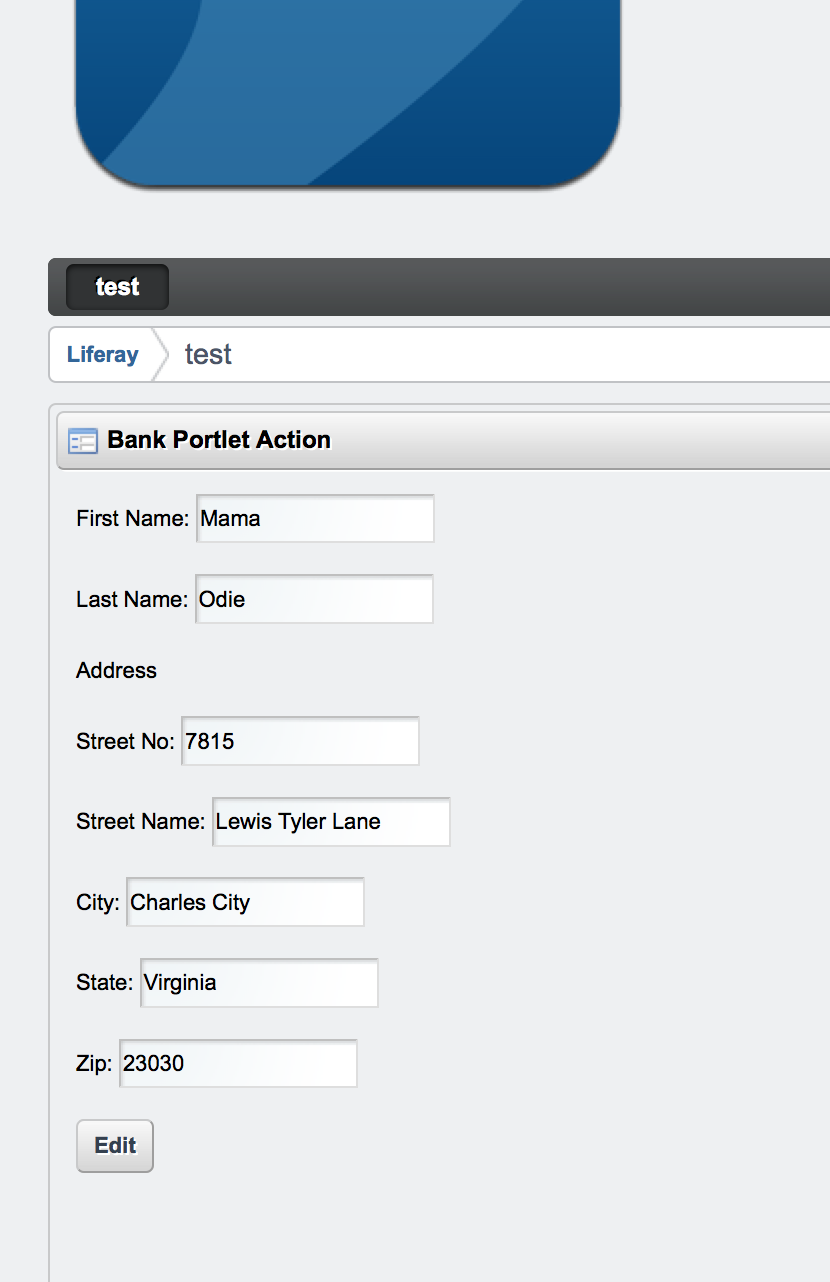
Task: Go to Liferay breadcrumb link
Action: 102,354
